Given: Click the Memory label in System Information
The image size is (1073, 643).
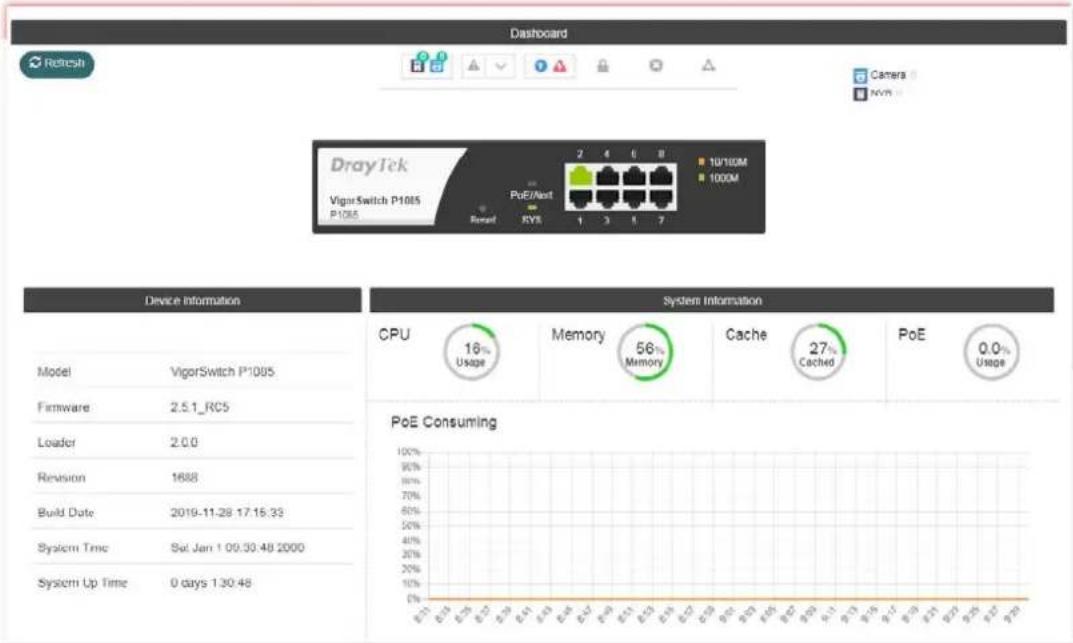Looking at the screenshot, I should (578, 334).
